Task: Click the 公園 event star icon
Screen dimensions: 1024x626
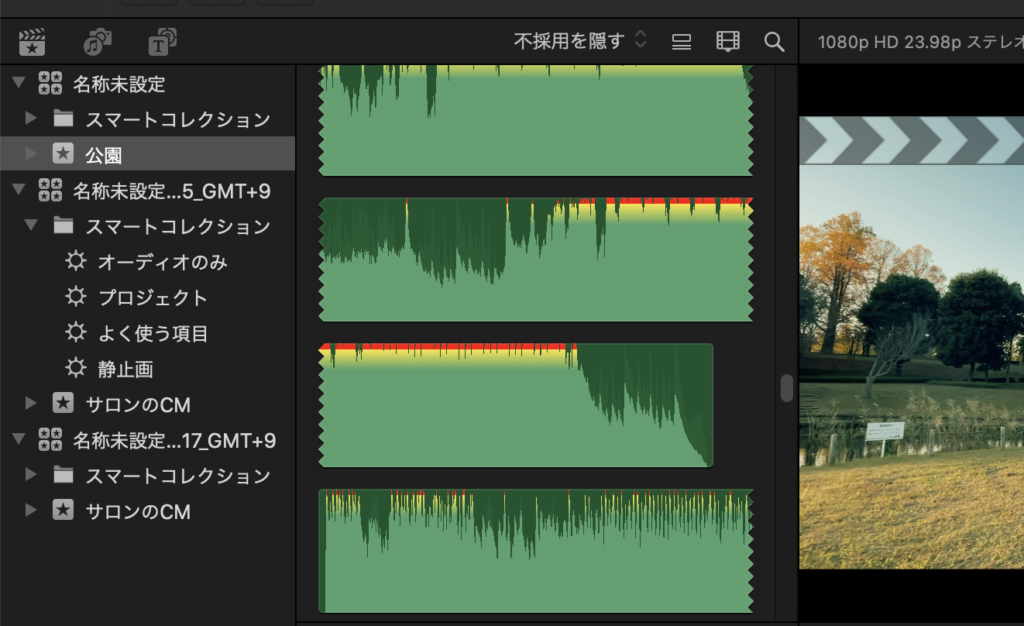Action: (x=63, y=154)
